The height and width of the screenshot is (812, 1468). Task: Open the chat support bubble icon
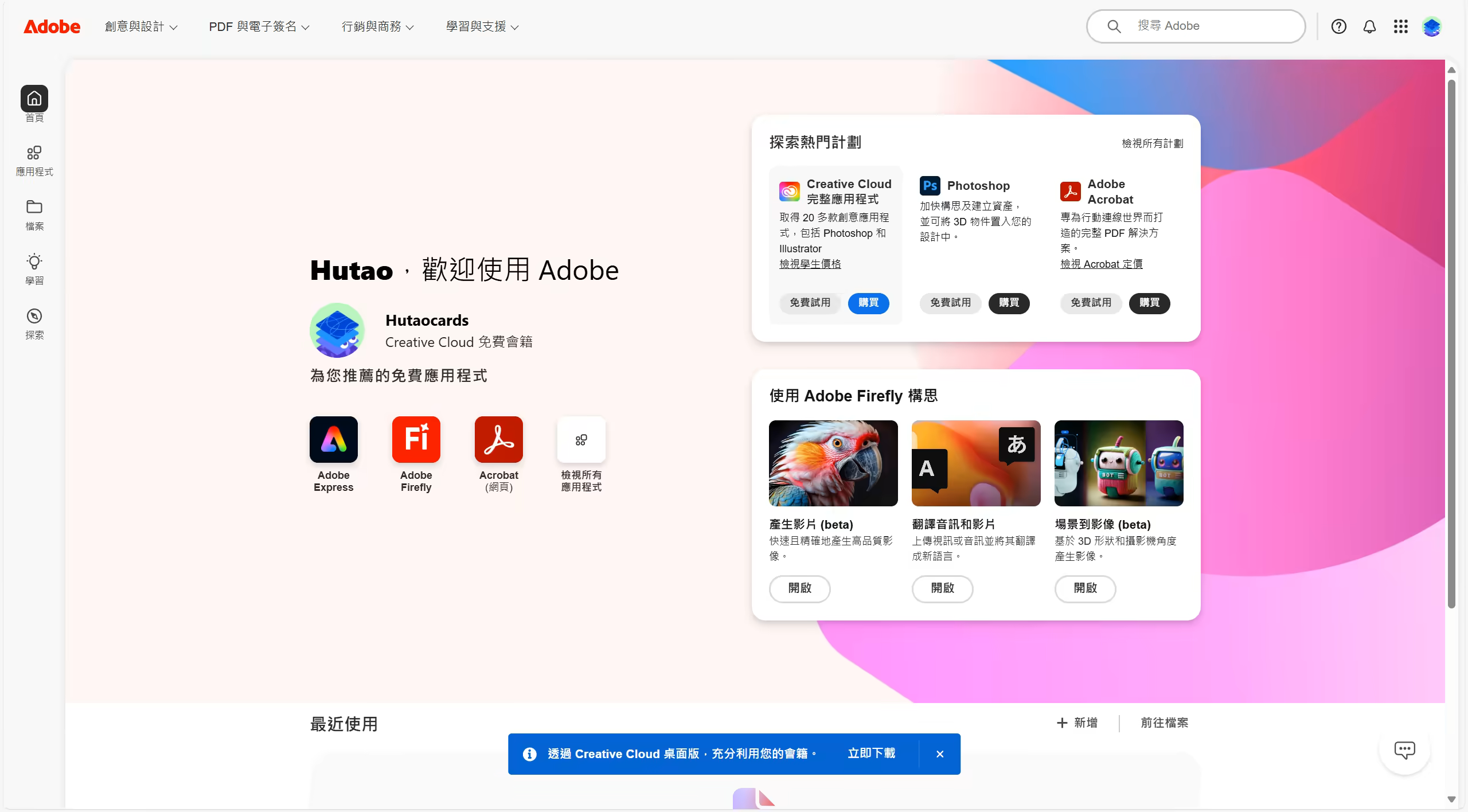pyautogui.click(x=1404, y=749)
